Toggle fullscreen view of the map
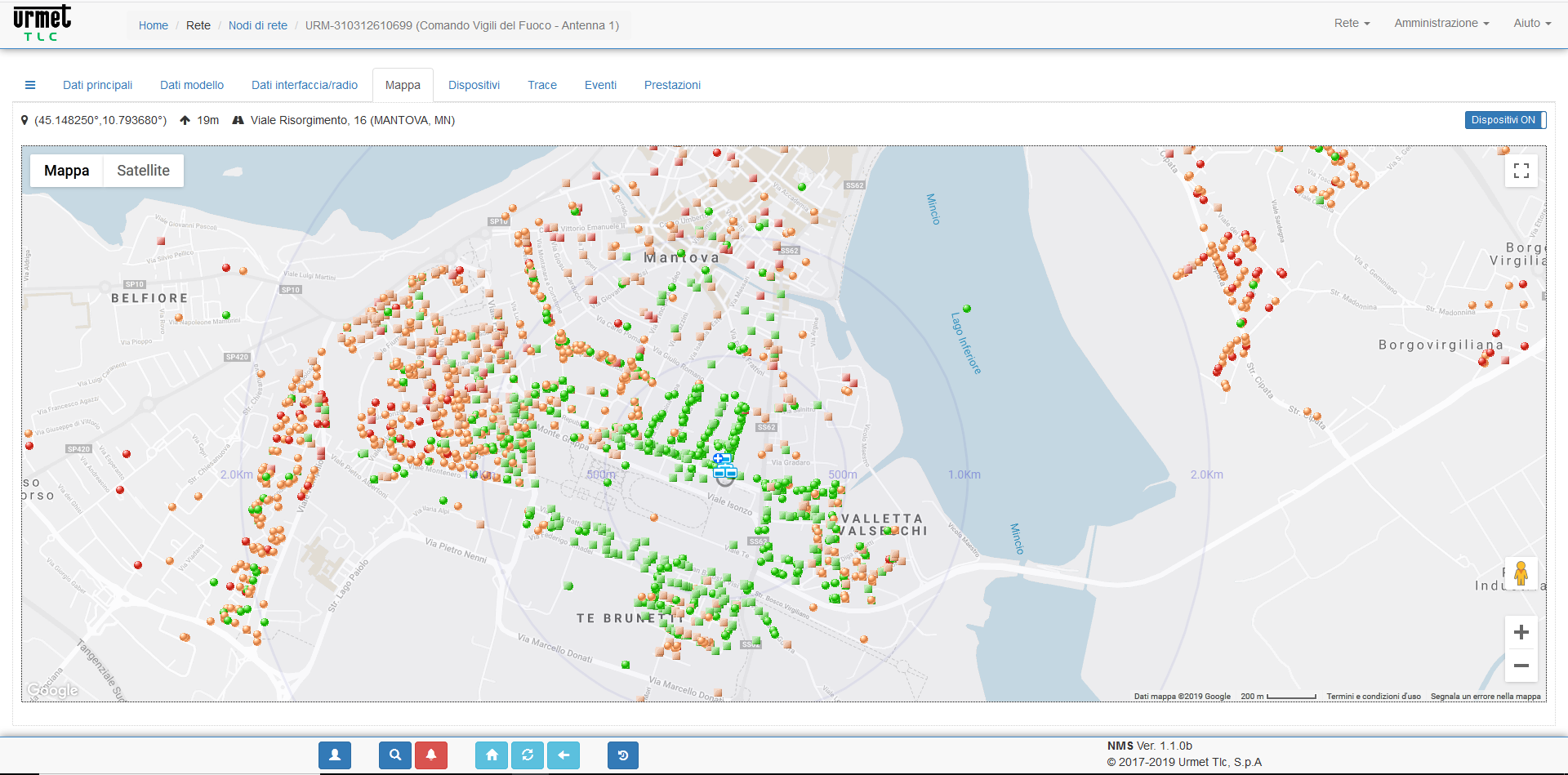Screen dimensions: 1568x775 (x=1521, y=171)
